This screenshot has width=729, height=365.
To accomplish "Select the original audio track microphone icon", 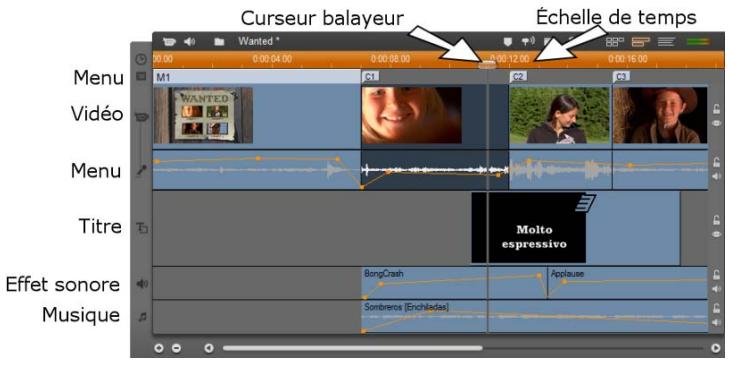I will click(x=141, y=171).
